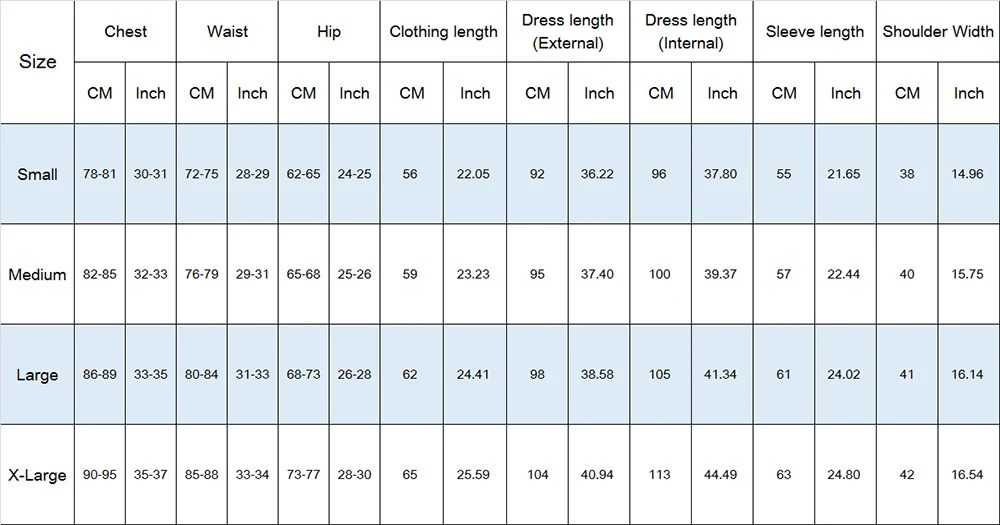Screen dimensions: 1000x525
Task: Click the 24.02 sleeve length cell
Action: (x=844, y=374)
